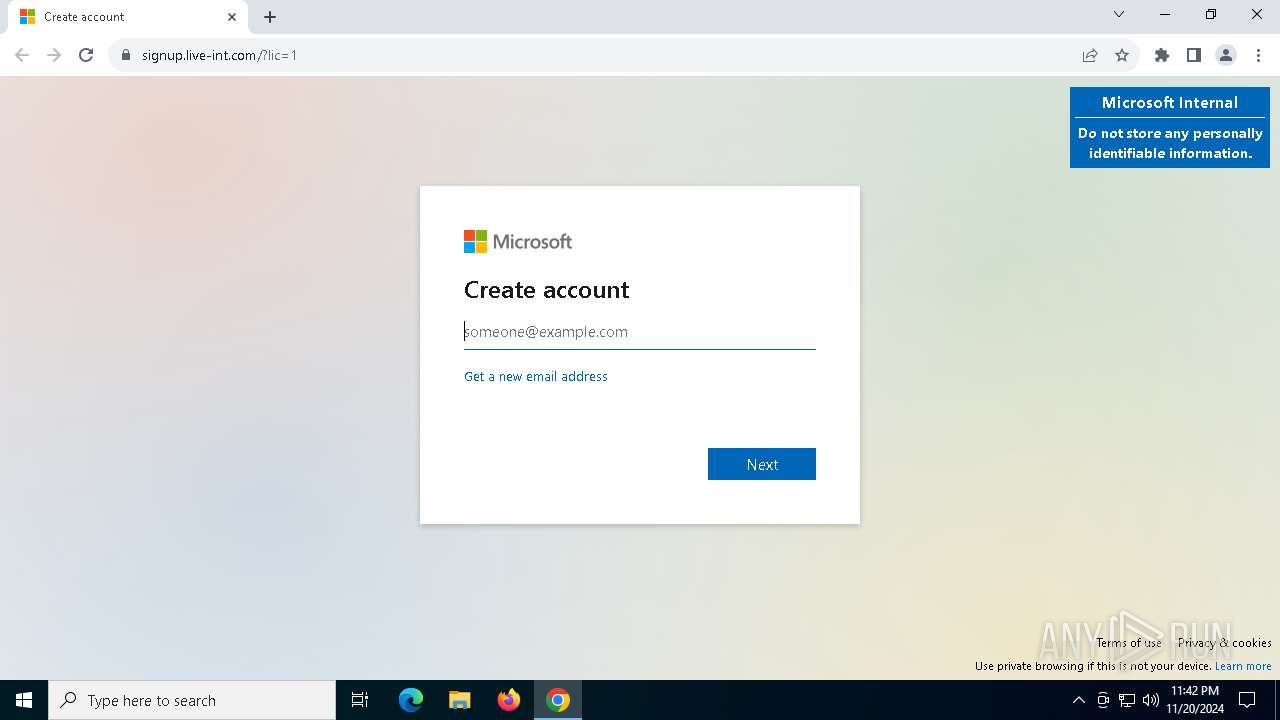Image resolution: width=1280 pixels, height=720 pixels.
Task: Click the Microsoft logo
Action: (x=518, y=241)
